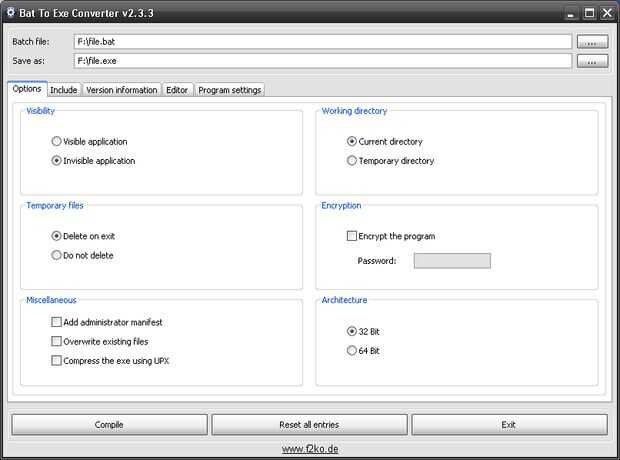620x460 pixels.
Task: Select Do not delete temporary files
Action: pyautogui.click(x=57, y=255)
